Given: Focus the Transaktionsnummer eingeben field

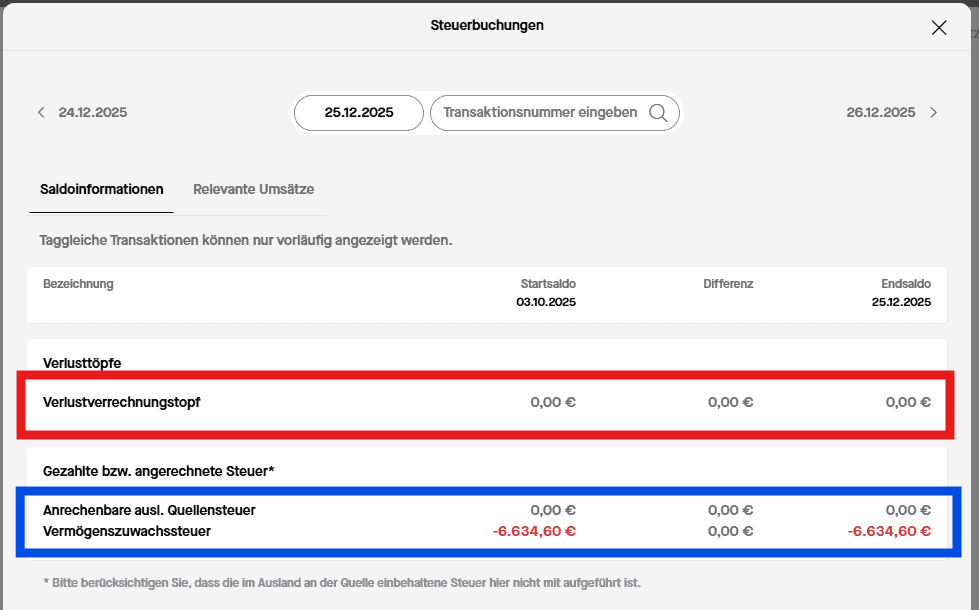Looking at the screenshot, I should pos(540,113).
